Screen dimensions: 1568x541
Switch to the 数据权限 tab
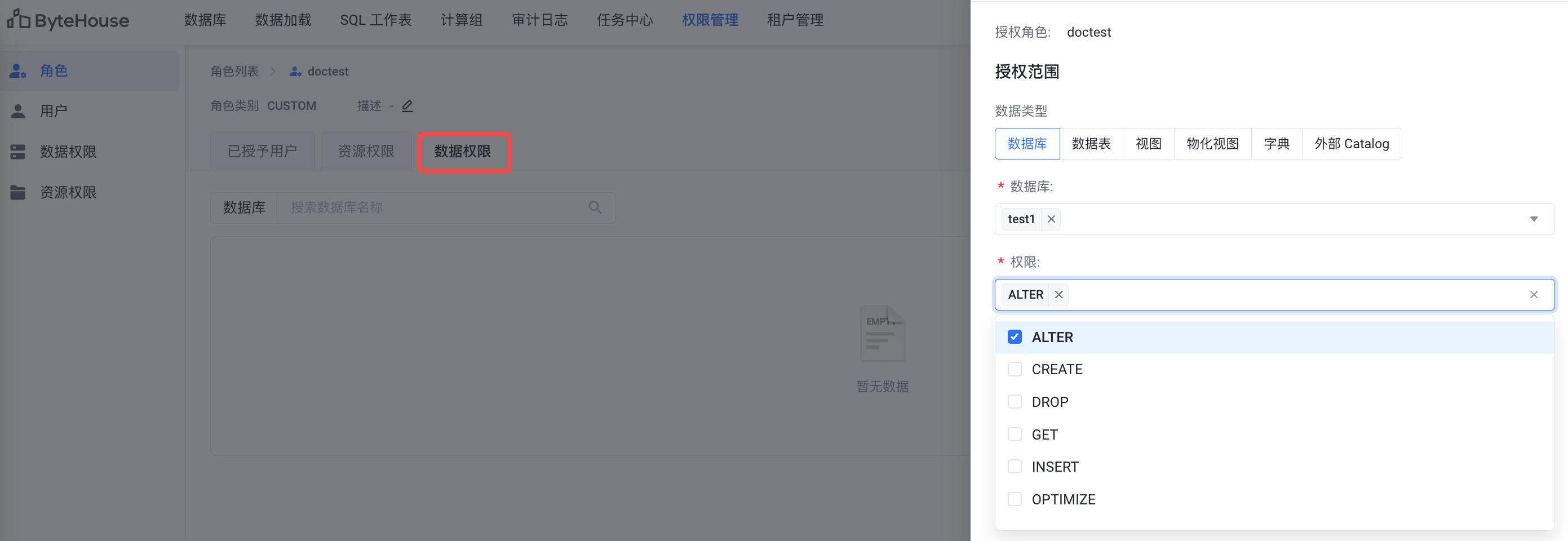pos(463,151)
